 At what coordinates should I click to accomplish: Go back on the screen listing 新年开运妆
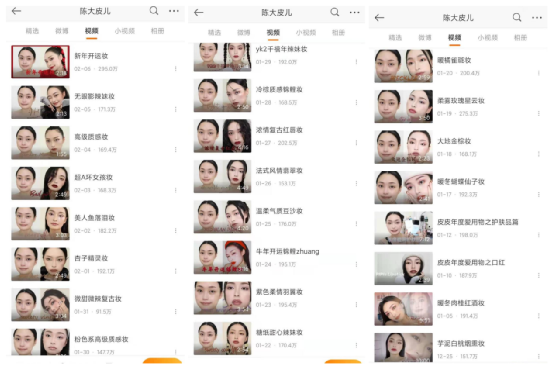click(x=17, y=11)
